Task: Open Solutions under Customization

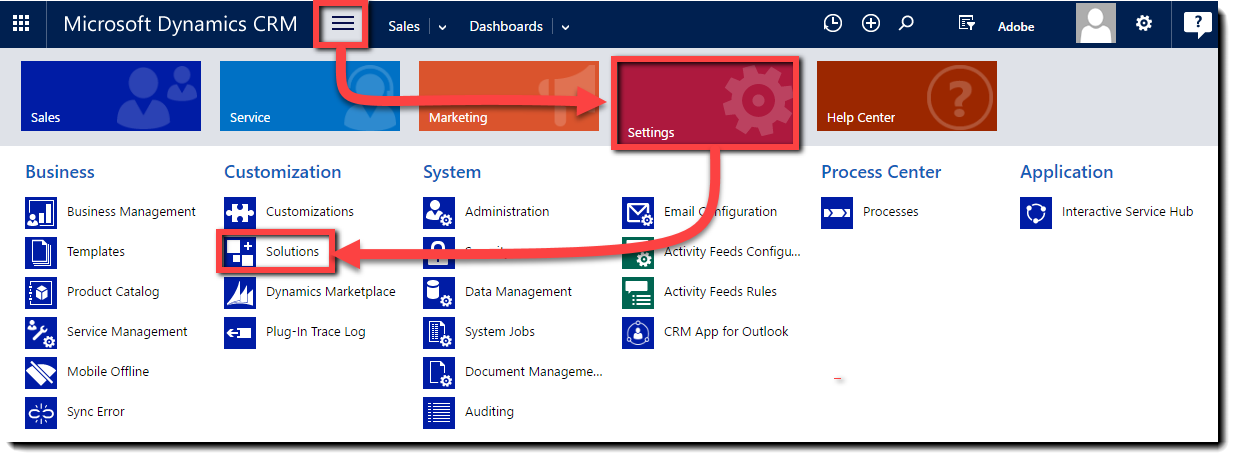Action: click(292, 252)
